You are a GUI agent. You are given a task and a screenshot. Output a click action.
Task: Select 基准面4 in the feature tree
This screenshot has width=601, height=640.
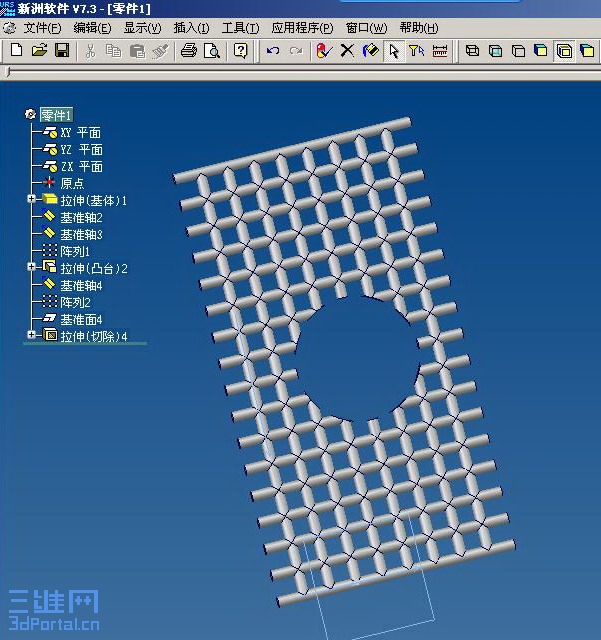pos(81,320)
